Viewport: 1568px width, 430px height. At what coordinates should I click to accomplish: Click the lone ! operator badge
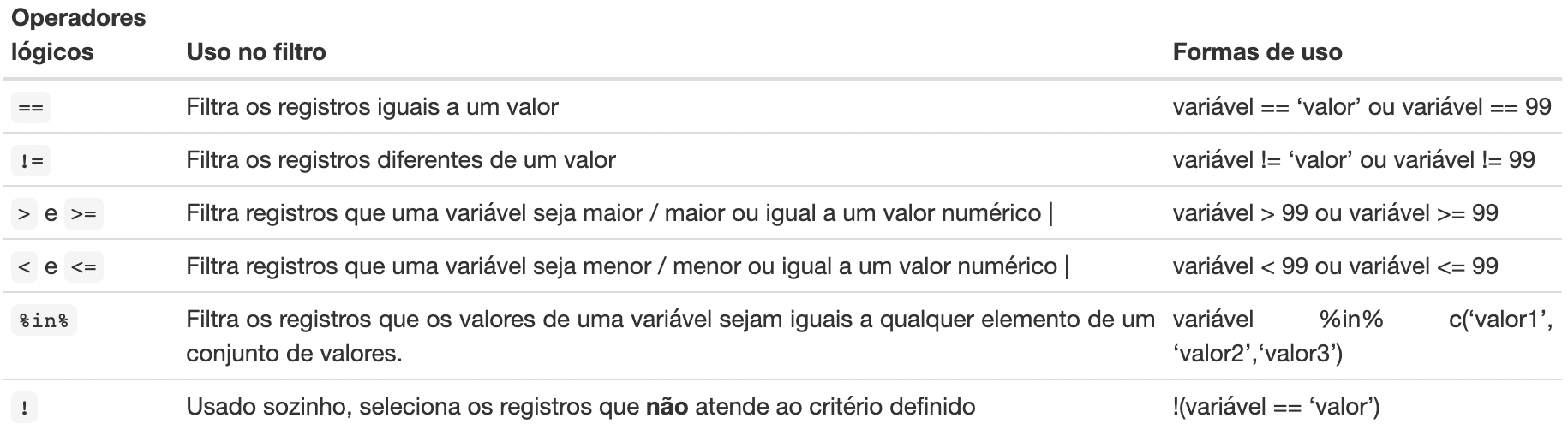click(24, 409)
